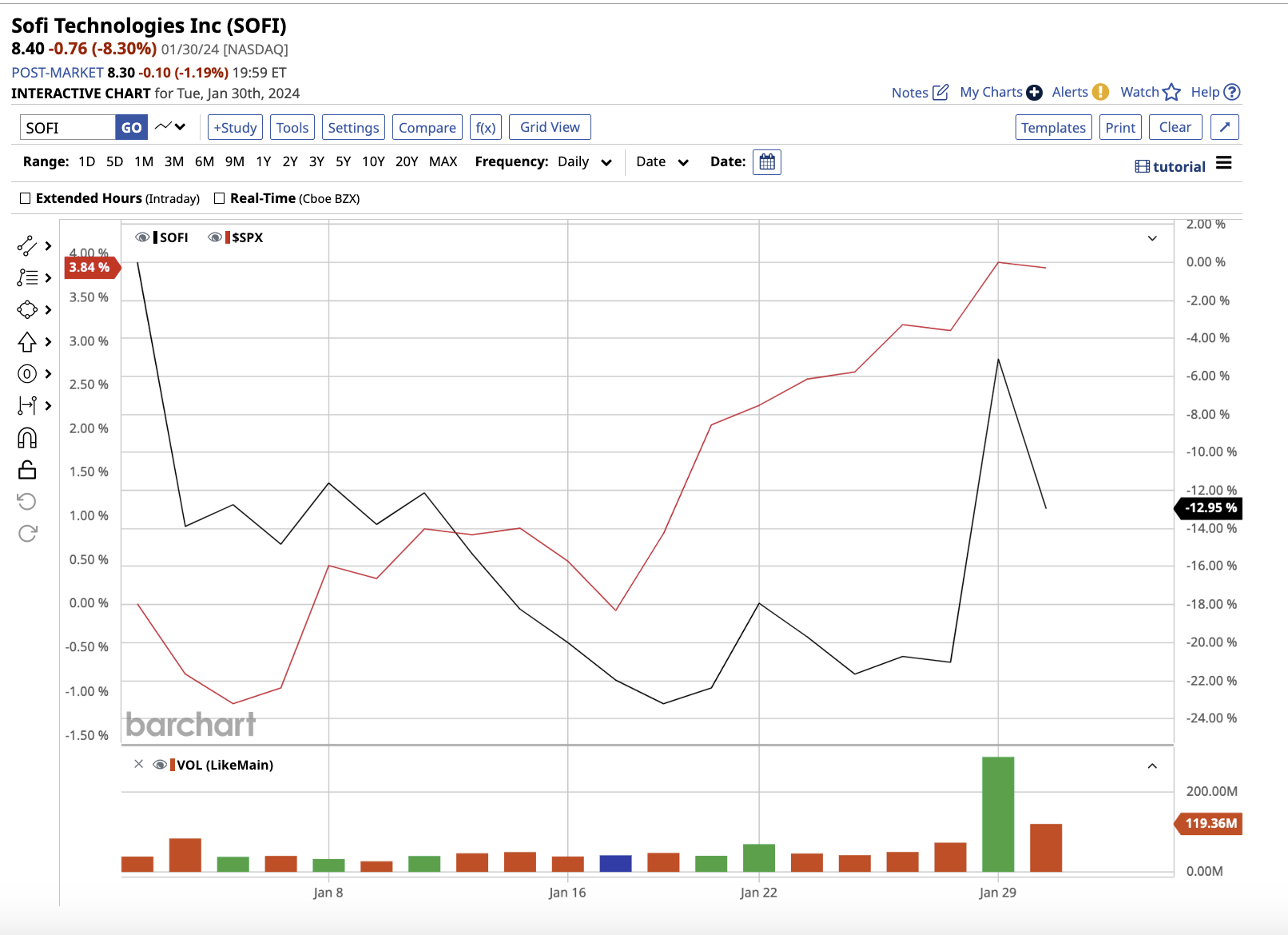
Task: Toggle $SPX series visibility eye
Action: [x=215, y=237]
